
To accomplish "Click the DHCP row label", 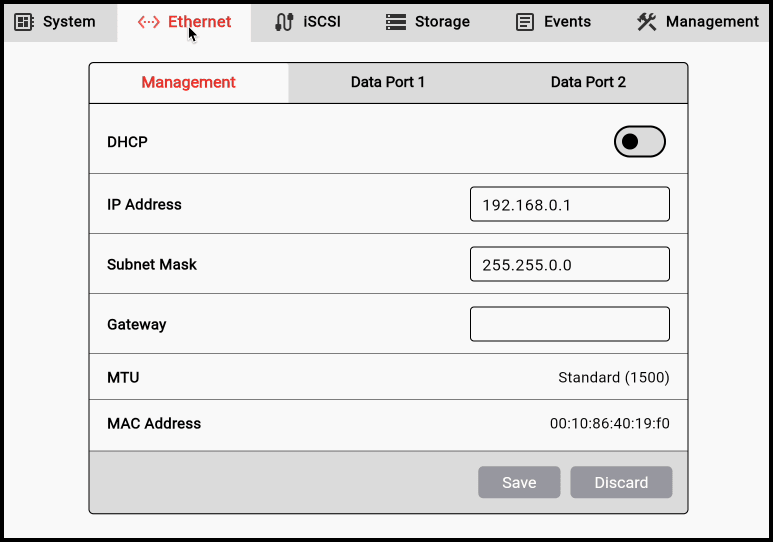I will tap(127, 142).
